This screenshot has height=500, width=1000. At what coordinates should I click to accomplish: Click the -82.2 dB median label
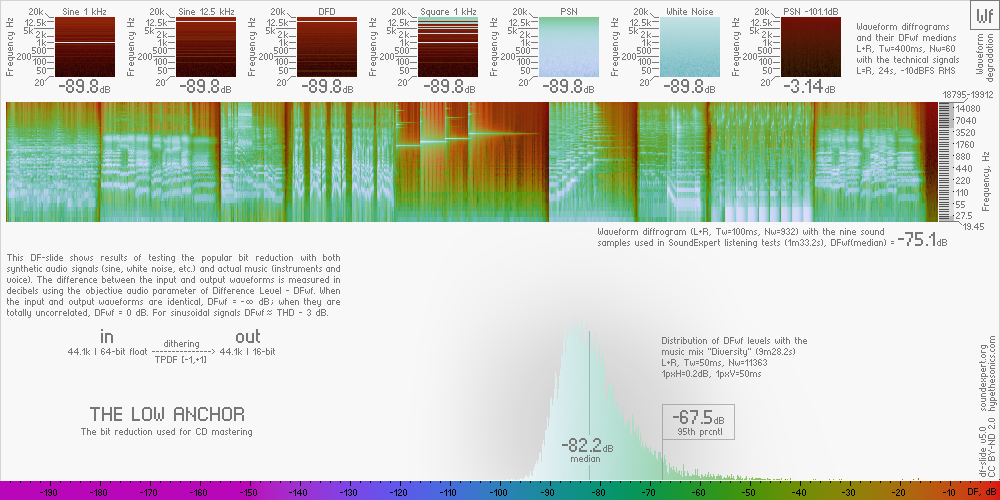pos(587,450)
